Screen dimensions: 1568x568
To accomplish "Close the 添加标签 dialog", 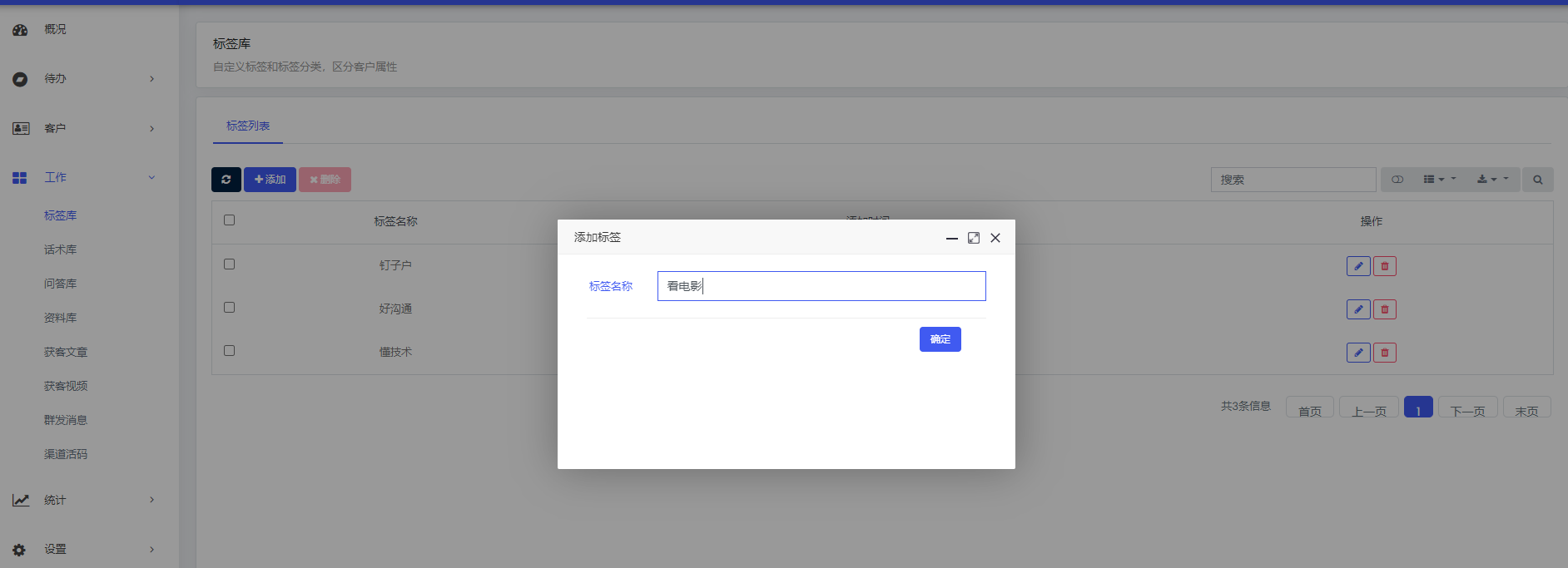I will (x=995, y=238).
